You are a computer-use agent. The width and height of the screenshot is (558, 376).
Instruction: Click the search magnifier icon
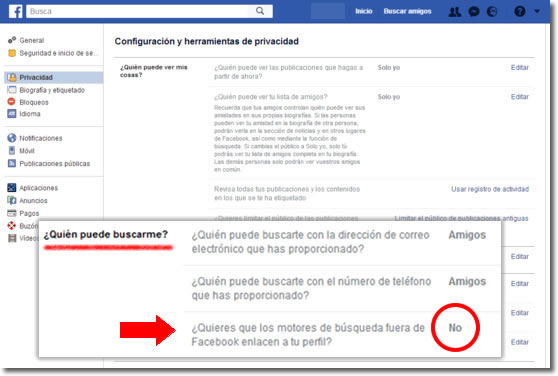tap(260, 11)
